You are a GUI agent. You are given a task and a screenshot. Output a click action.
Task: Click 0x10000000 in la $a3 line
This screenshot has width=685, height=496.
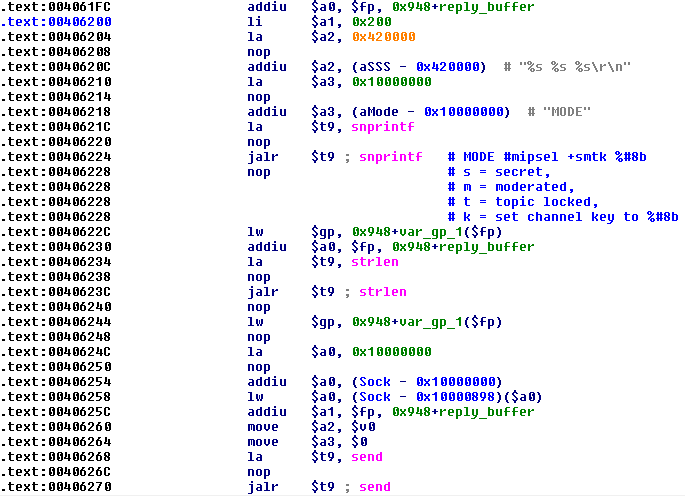click(391, 82)
